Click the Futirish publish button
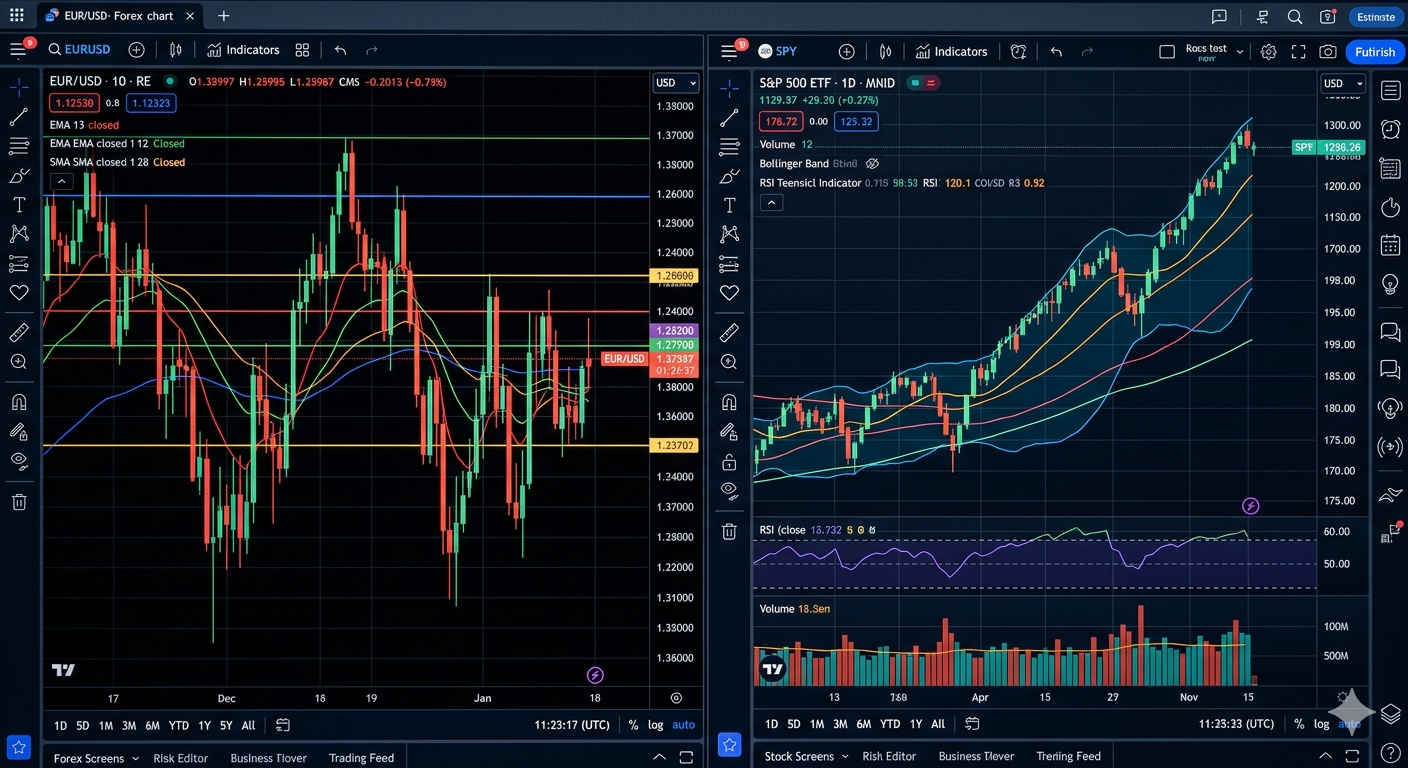The image size is (1408, 768). click(1375, 52)
